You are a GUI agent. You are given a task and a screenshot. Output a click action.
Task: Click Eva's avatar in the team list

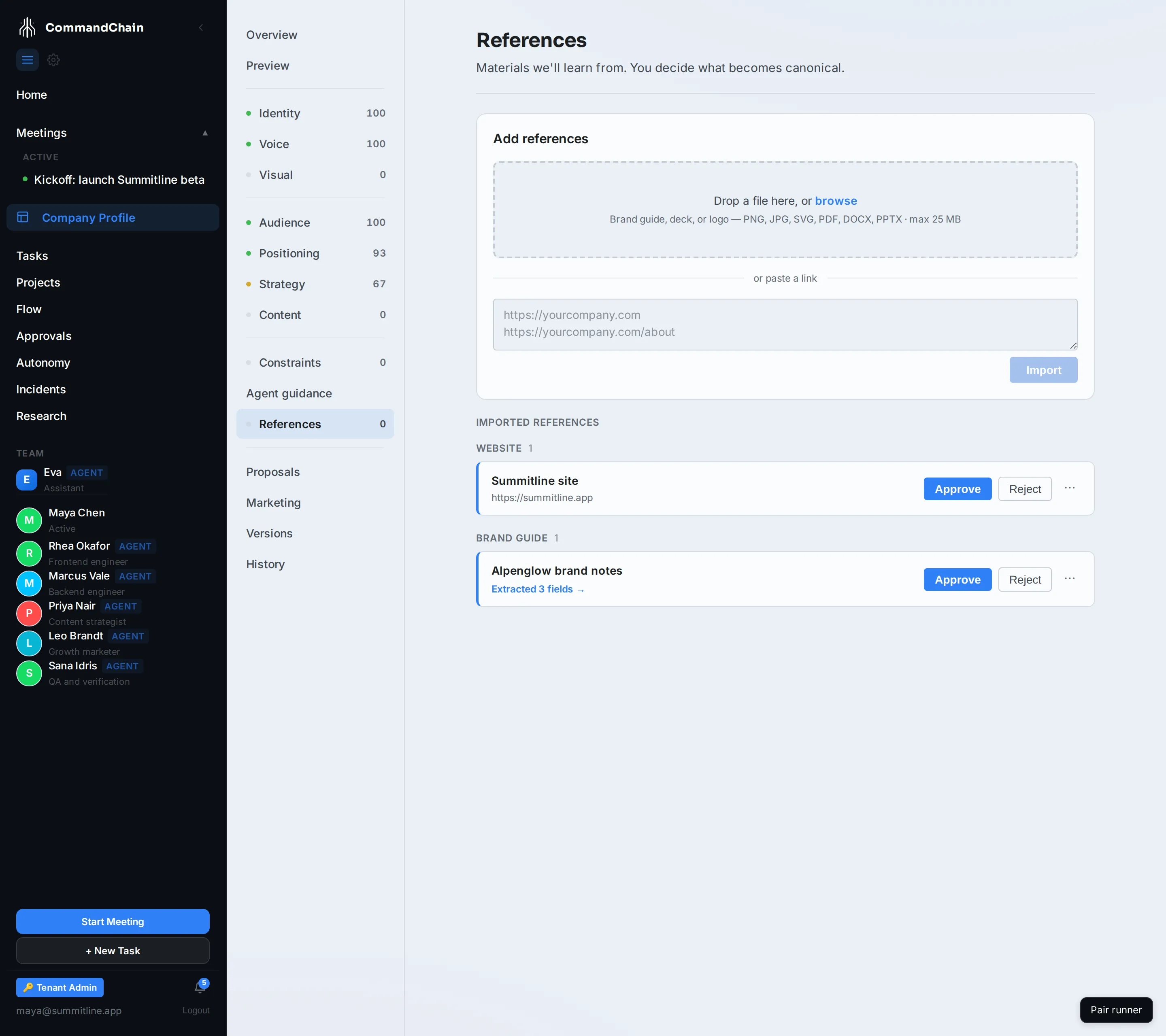(26, 480)
